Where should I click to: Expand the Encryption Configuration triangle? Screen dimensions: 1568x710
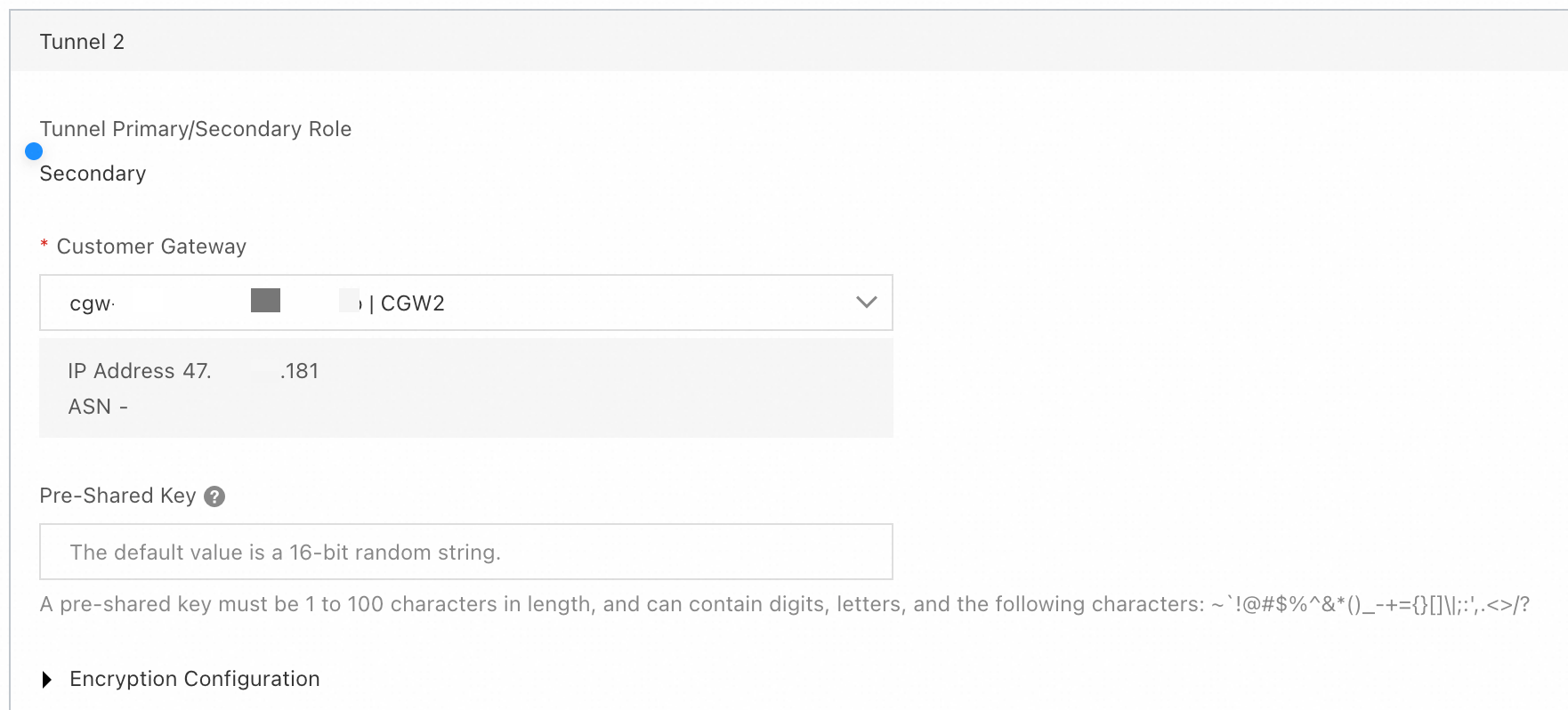[47, 680]
